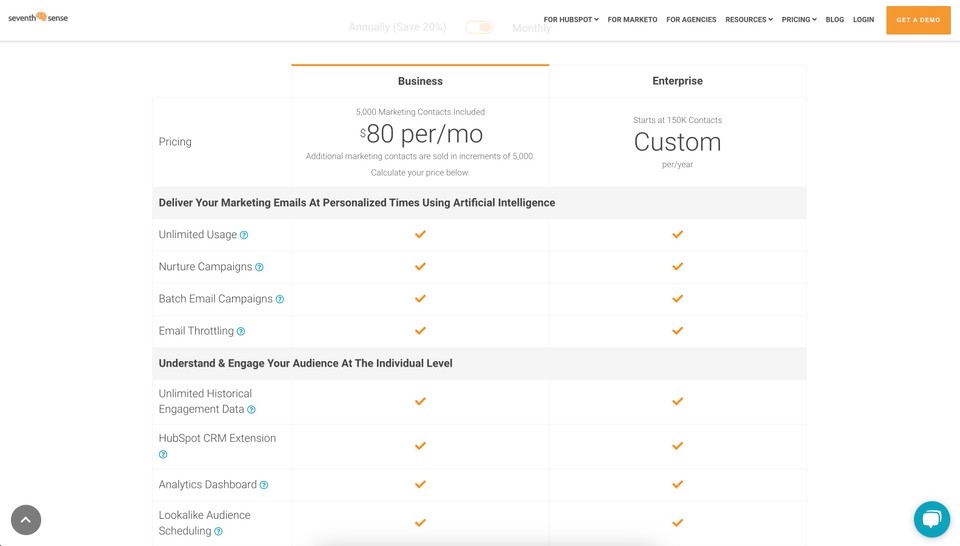Click Enterprise checkmark for Unlimited Usage
Viewport: 960px width, 546px height.
coord(677,234)
